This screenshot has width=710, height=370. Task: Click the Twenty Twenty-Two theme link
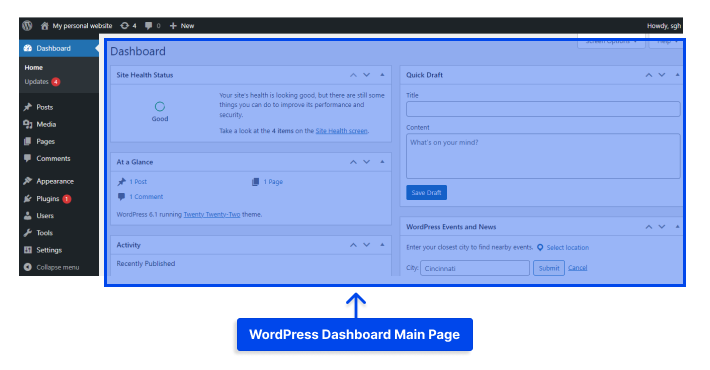click(x=212, y=215)
